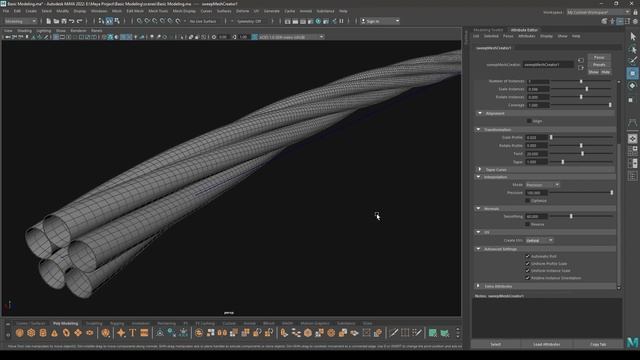
Task: Click the redo arrow icon
Action: [x=80, y=21]
